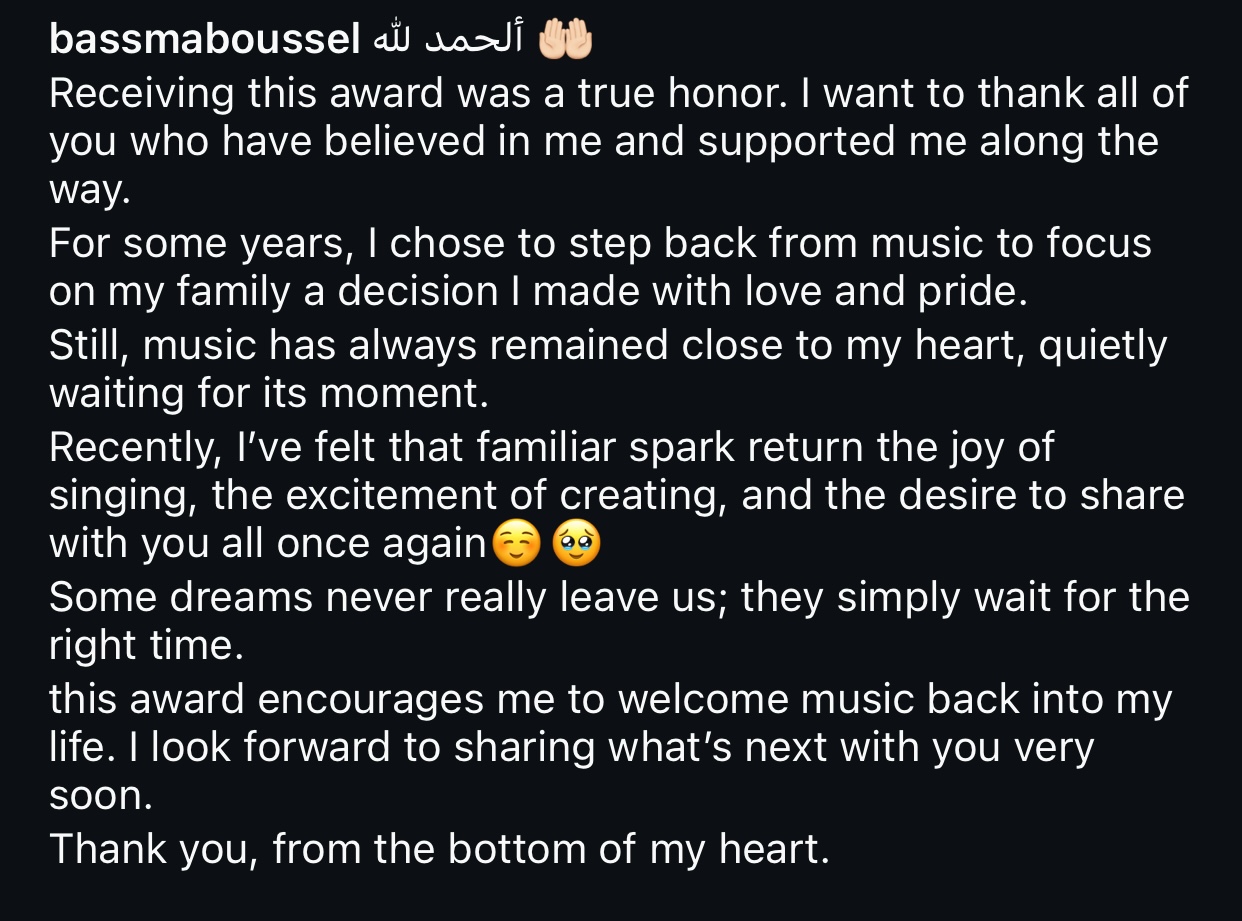The image size is (1242, 921).
Task: Click the line 'Some dreams never really leave us'
Action: tap(619, 597)
